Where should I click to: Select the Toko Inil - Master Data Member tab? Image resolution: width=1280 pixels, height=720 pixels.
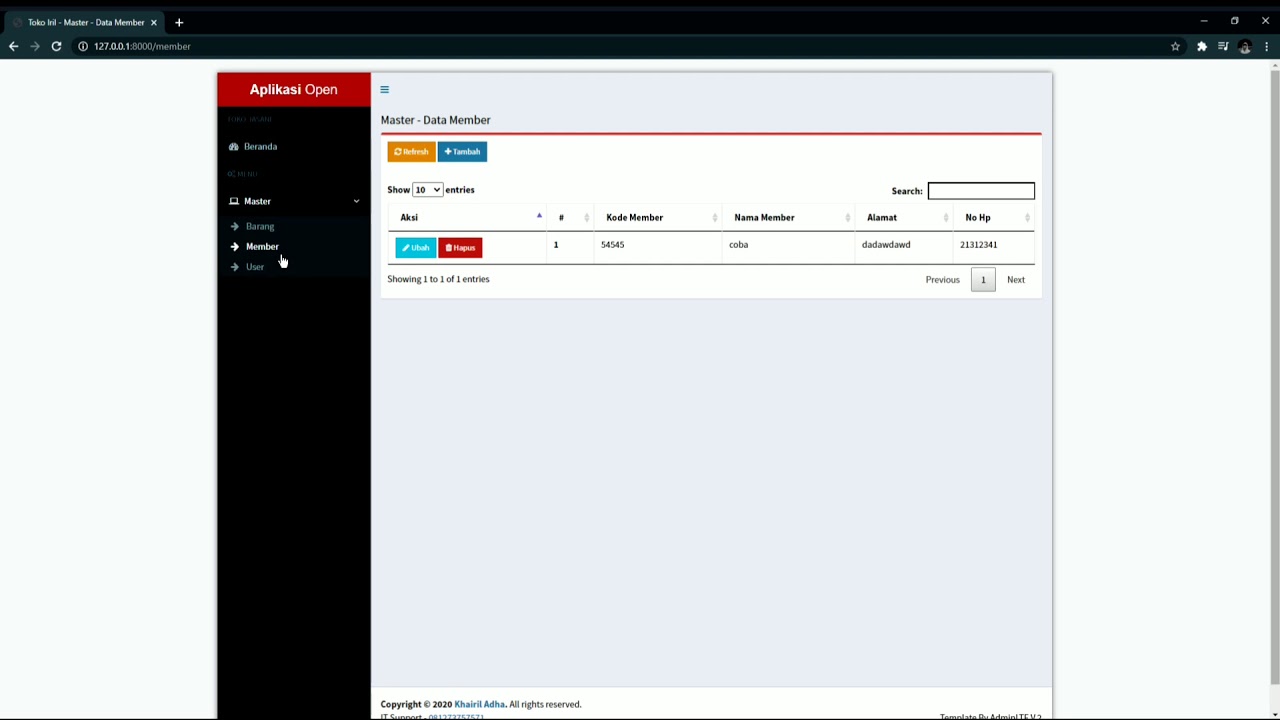coord(85,22)
